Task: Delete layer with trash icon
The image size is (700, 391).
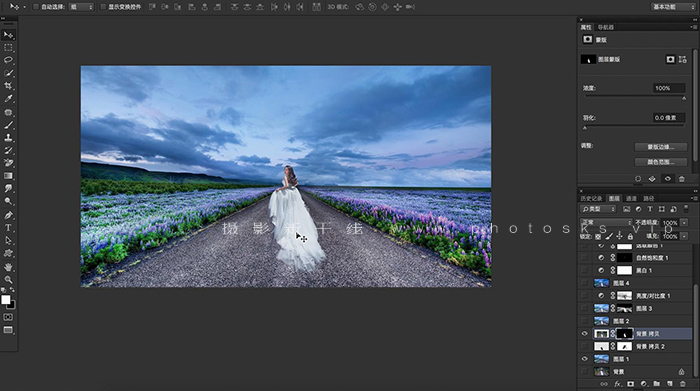Action: click(682, 384)
